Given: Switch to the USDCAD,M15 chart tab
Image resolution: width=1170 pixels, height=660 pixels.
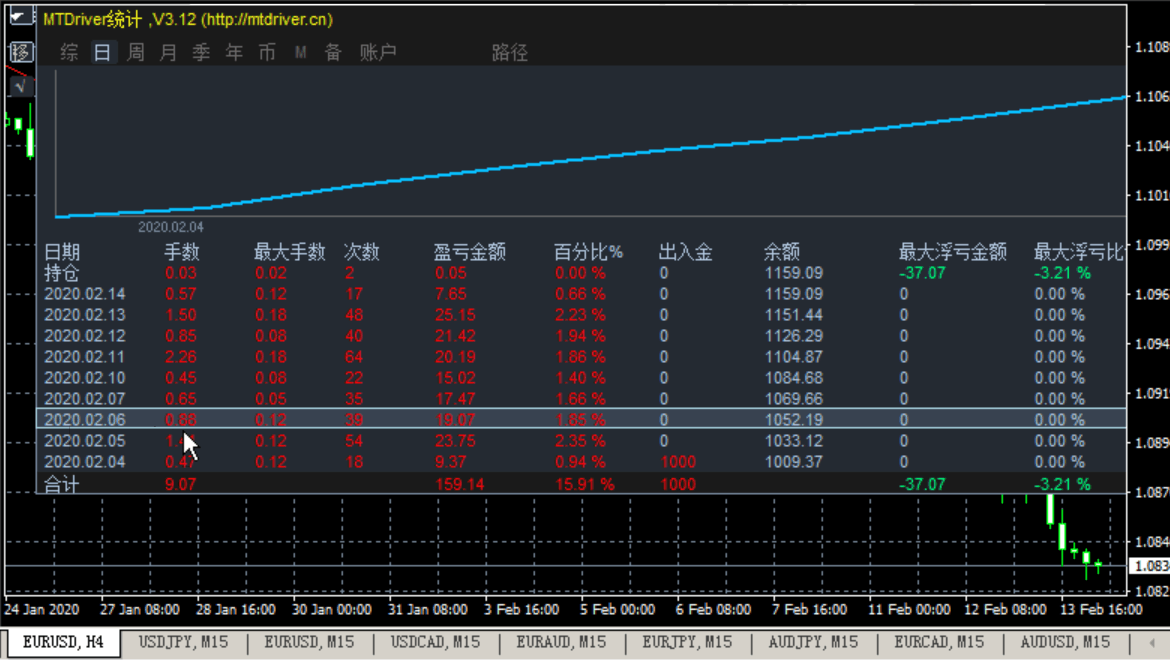Looking at the screenshot, I should pos(436,642).
